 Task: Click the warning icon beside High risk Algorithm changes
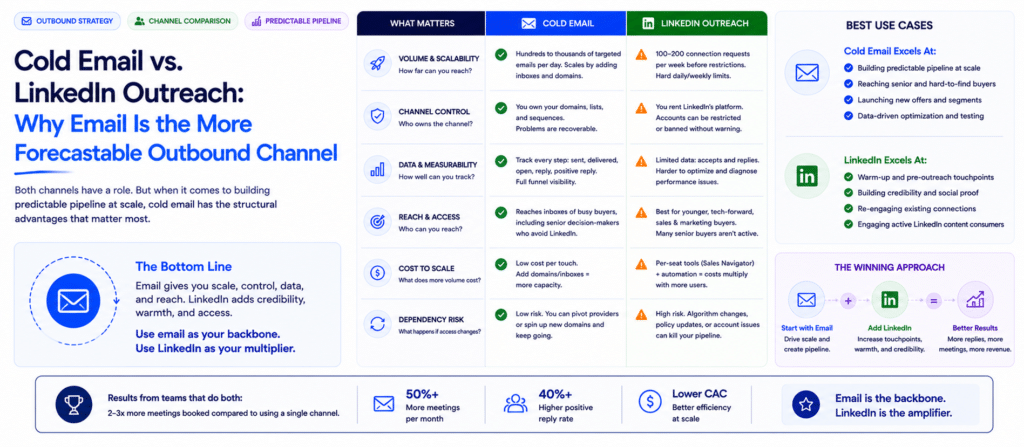tap(642, 314)
